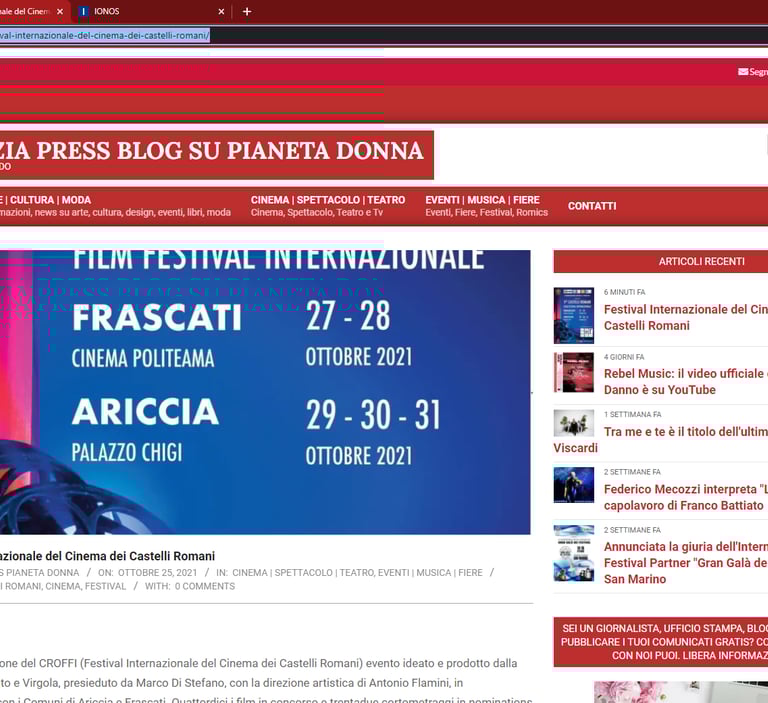This screenshot has width=768, height=703.
Task: Click the IONOS tab favicon
Action: (x=84, y=11)
